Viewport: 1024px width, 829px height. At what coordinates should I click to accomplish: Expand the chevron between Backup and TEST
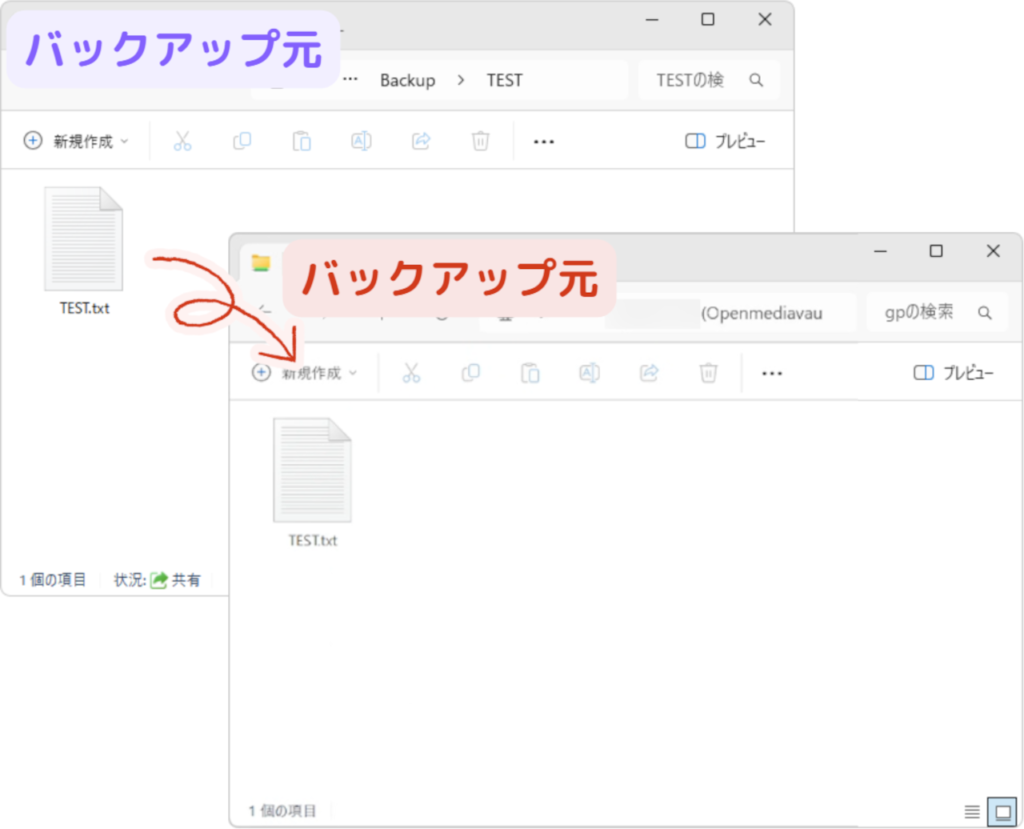coord(461,80)
